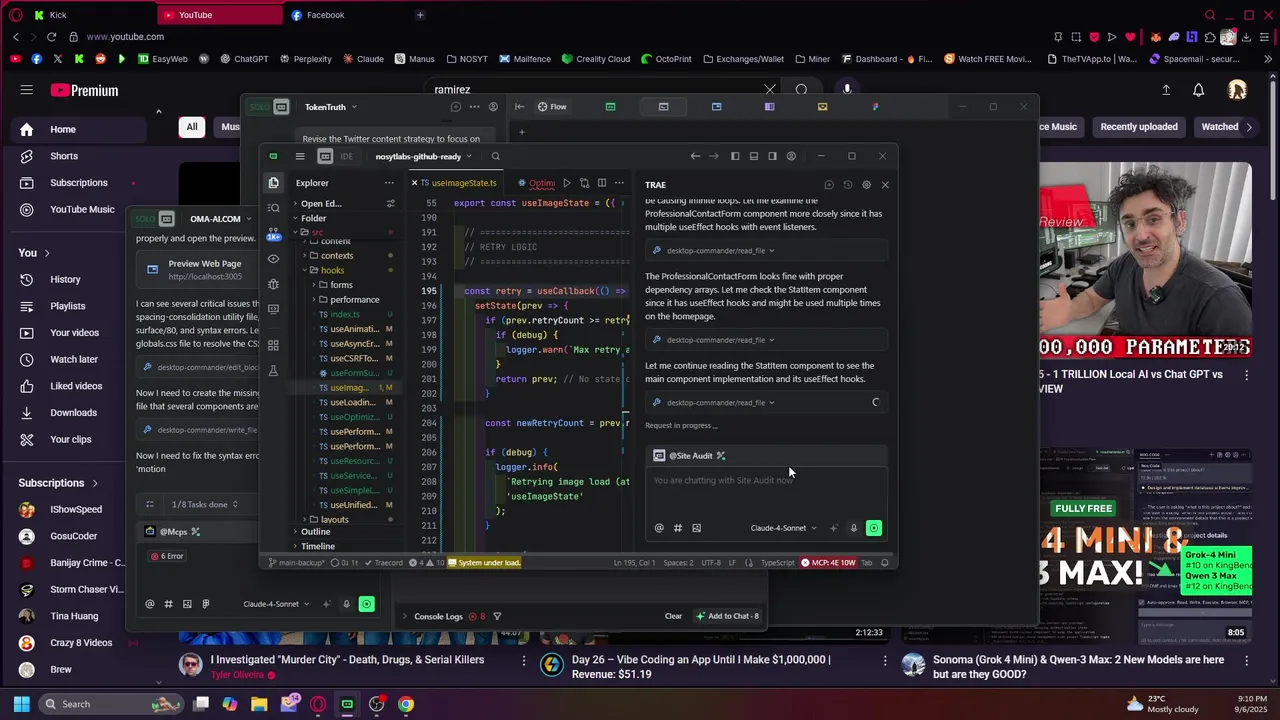Toggle the Trae secondary sidebar layout icon

pos(772,156)
